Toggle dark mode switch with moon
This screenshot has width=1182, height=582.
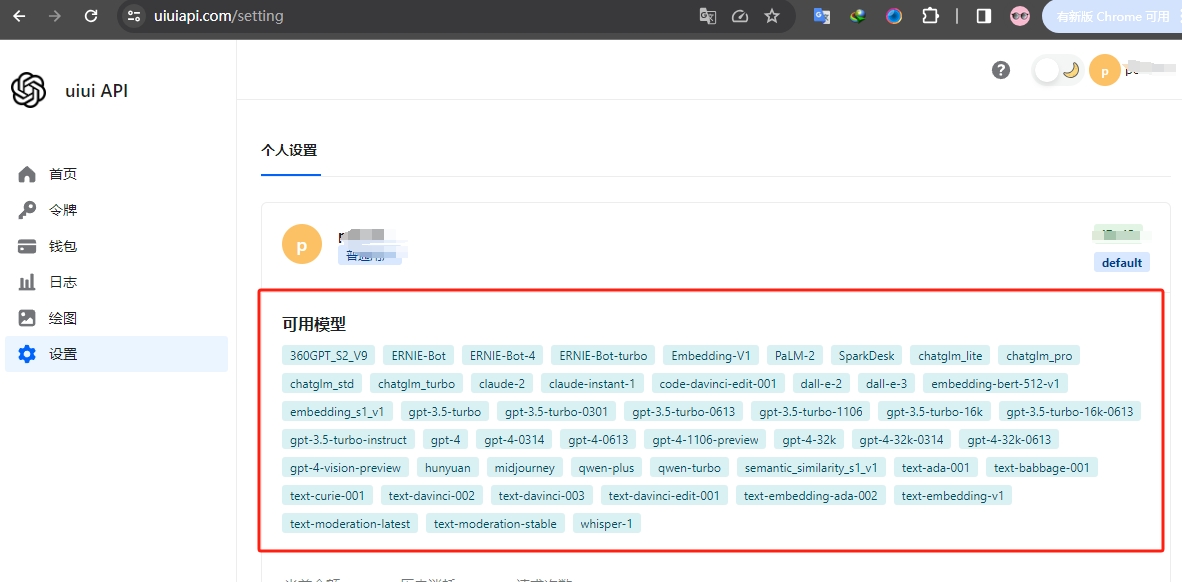tap(1057, 70)
